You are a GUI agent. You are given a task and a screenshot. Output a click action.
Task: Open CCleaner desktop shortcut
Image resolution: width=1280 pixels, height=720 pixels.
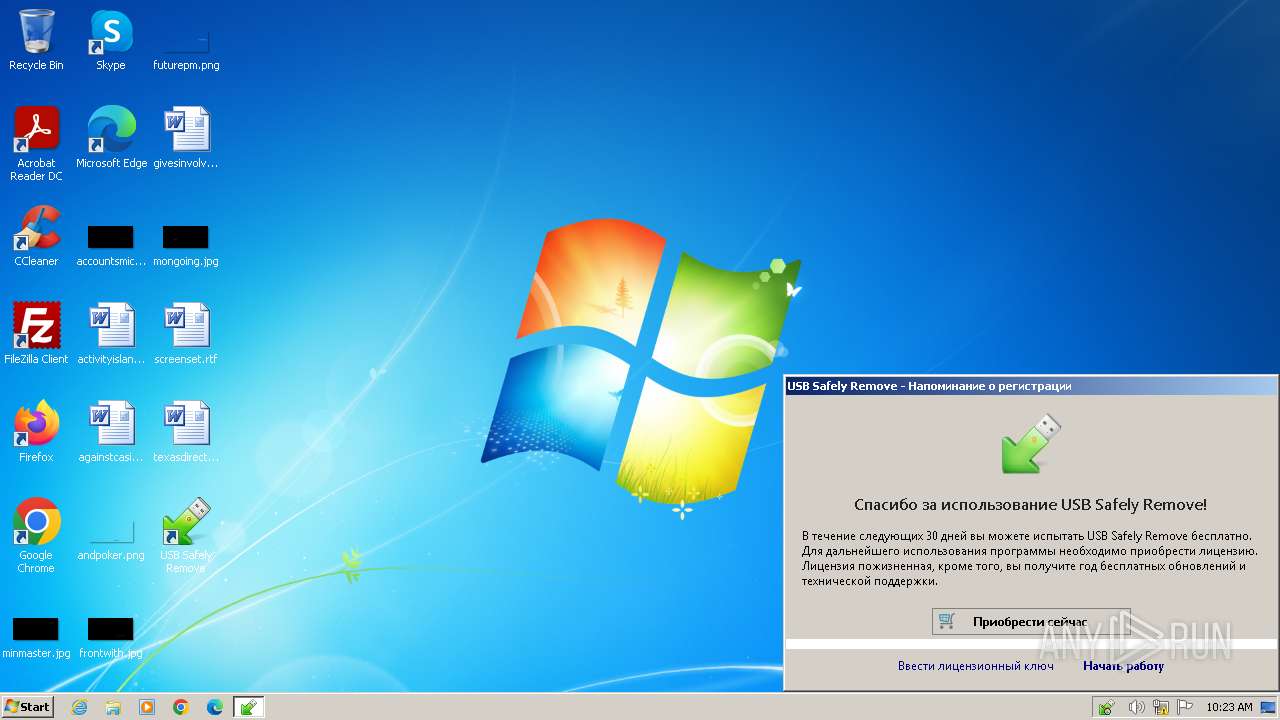36,235
